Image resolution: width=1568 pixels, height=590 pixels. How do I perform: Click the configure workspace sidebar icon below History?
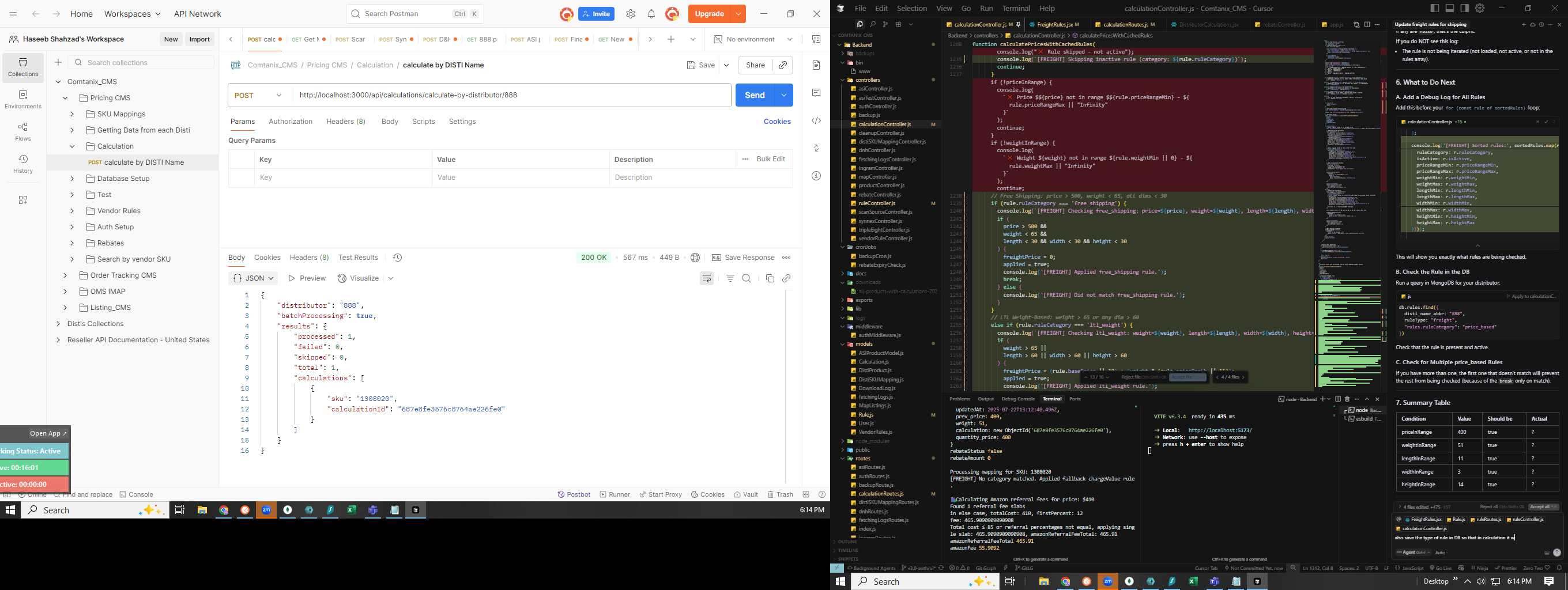point(23,200)
